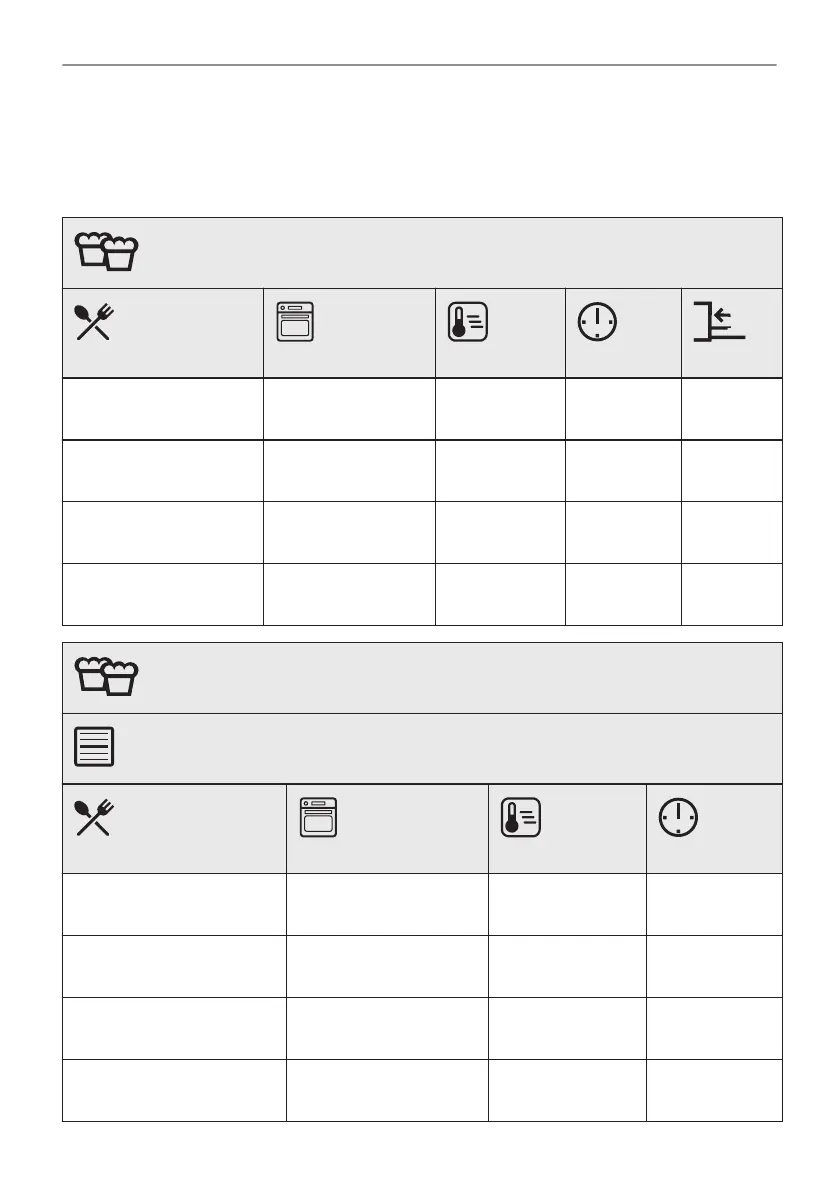839x1191 pixels.
Task: Click the oven icon in the upper table
Action: click(x=295, y=322)
